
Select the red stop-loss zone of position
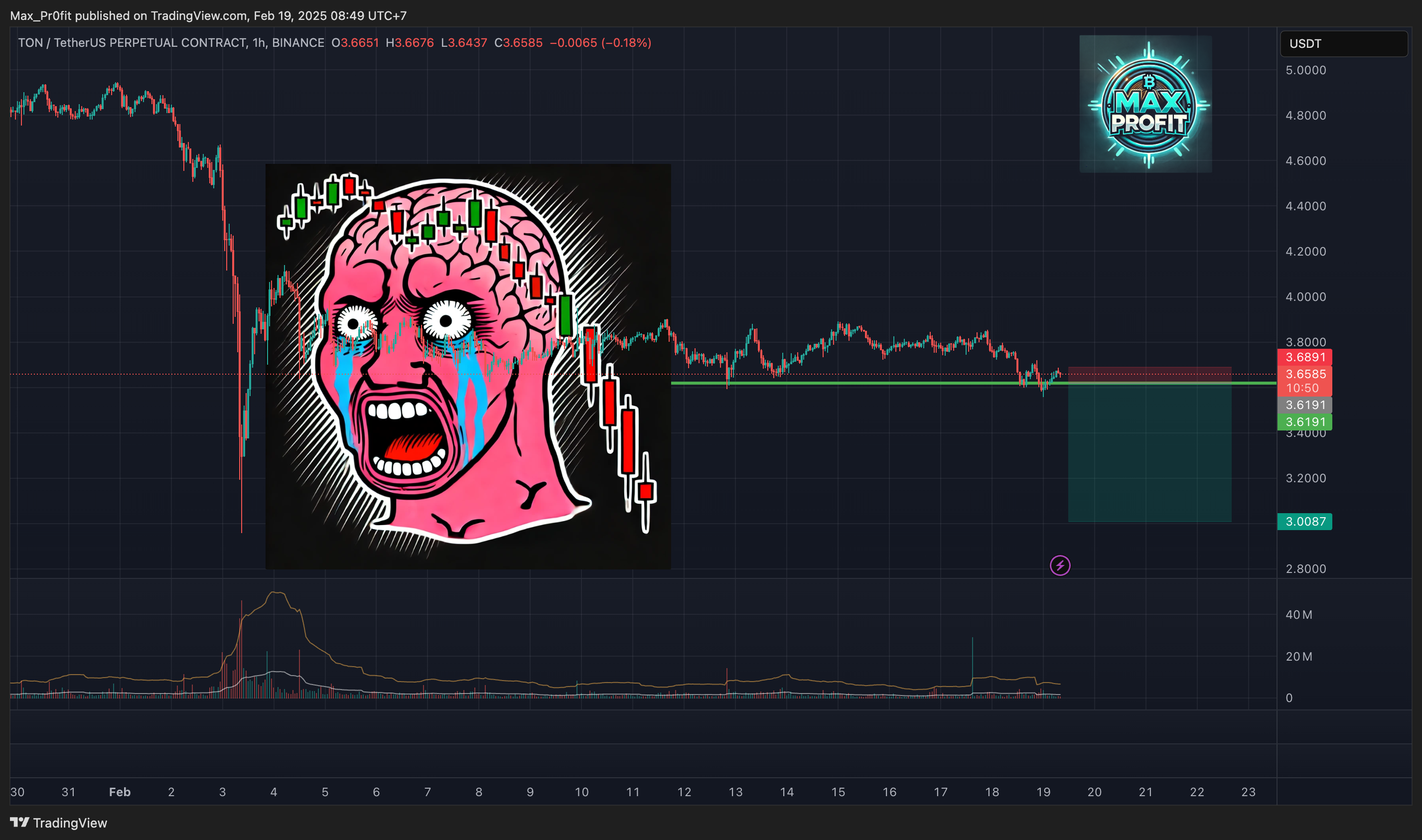coord(1149,375)
